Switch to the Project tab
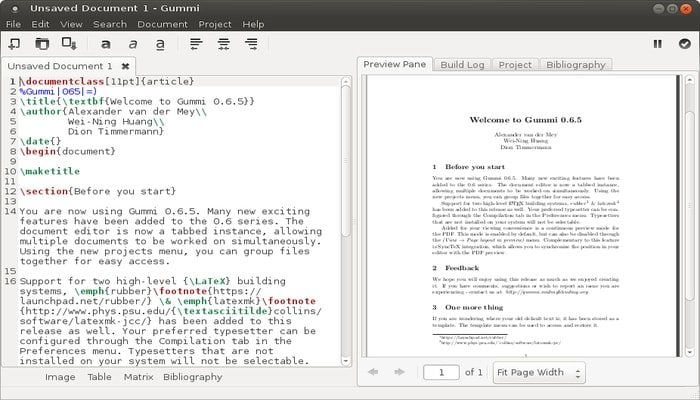Screen dimensions: 700x400 point(515,65)
